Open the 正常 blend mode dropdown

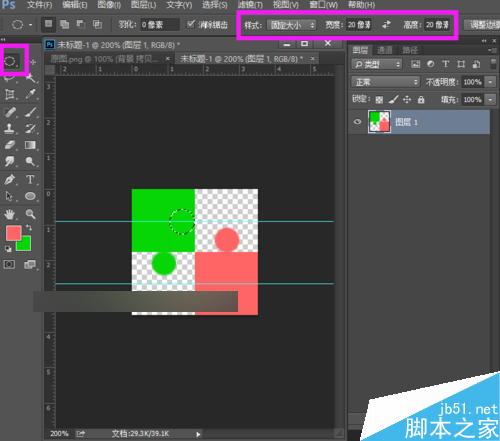pos(385,82)
